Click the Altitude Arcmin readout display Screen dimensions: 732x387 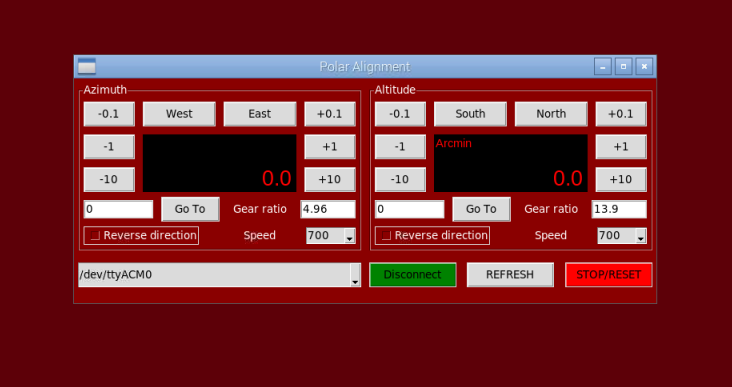(511, 163)
